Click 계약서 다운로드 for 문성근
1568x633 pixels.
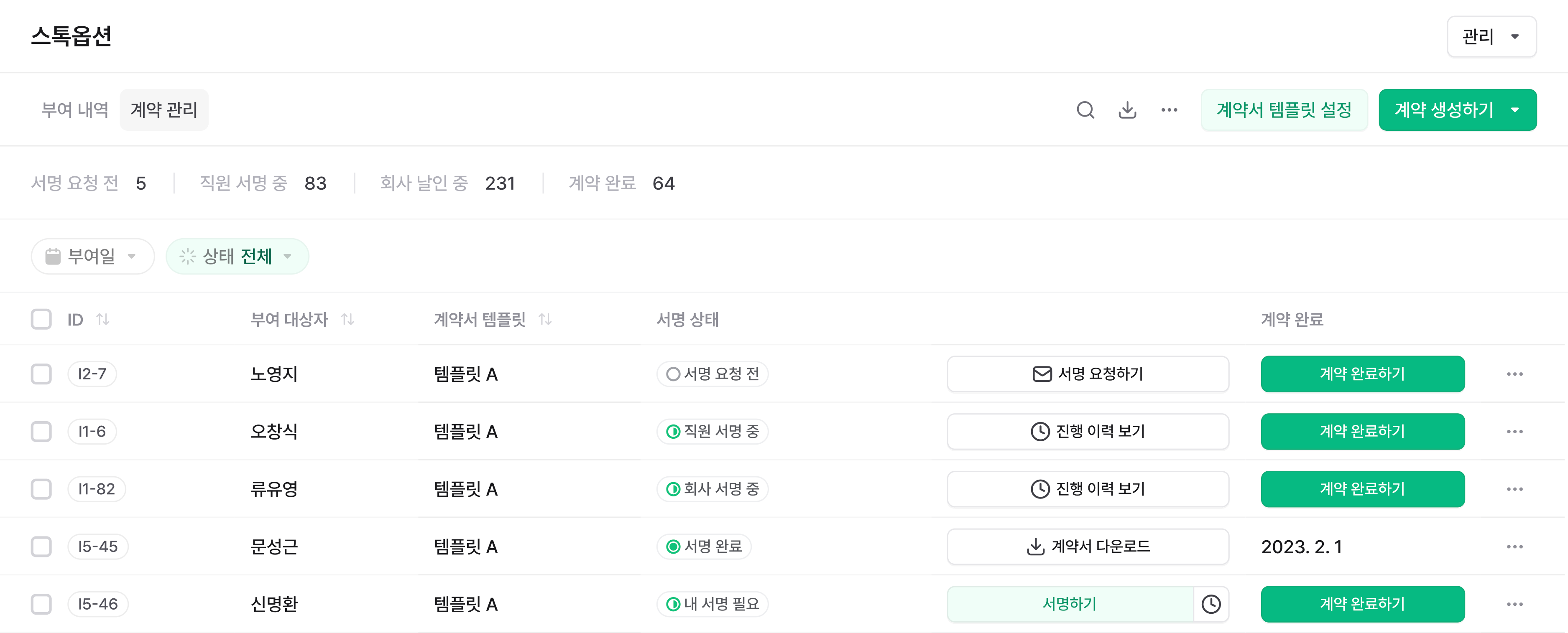(x=1088, y=547)
